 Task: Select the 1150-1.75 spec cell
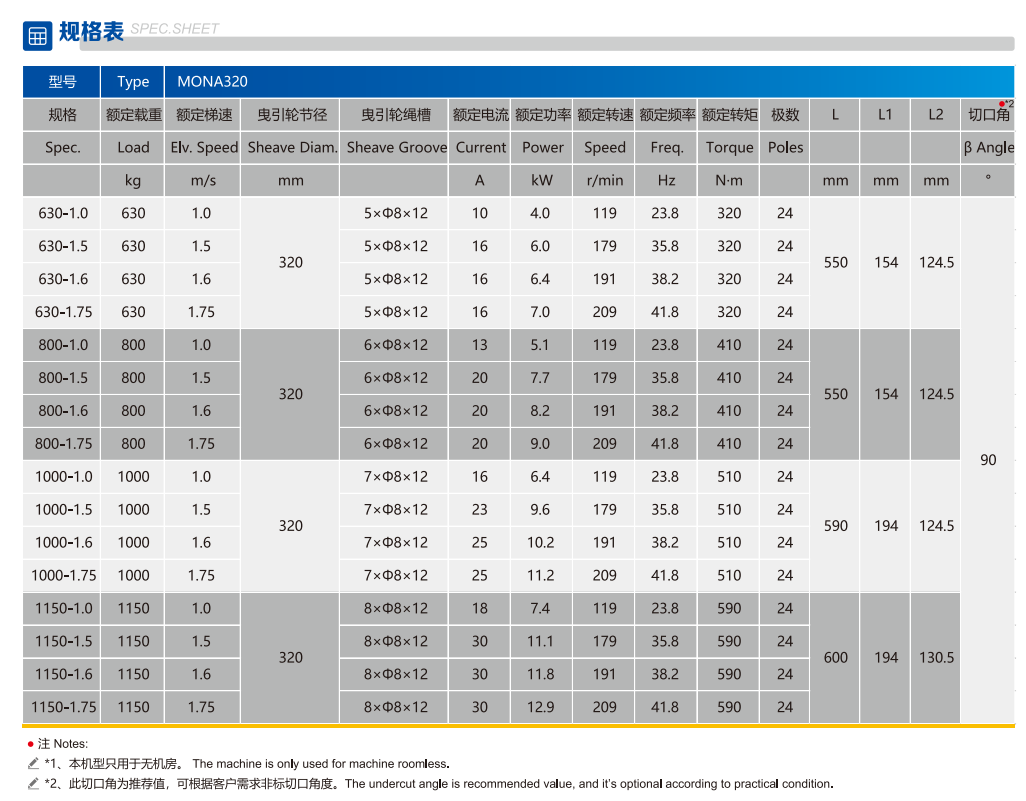63,707
